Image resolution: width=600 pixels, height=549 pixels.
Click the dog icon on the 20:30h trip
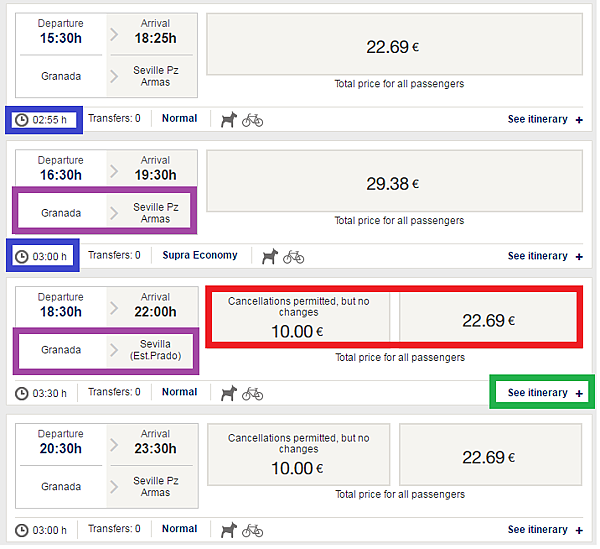pos(229,529)
